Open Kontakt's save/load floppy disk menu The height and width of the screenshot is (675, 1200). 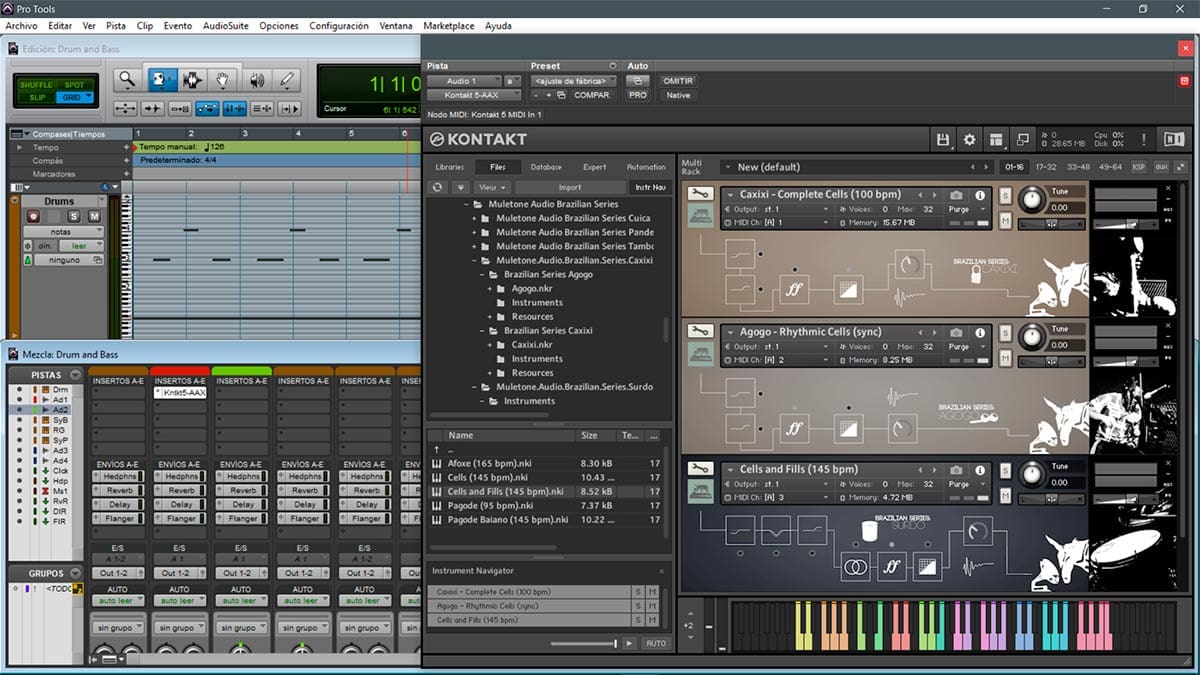click(943, 139)
